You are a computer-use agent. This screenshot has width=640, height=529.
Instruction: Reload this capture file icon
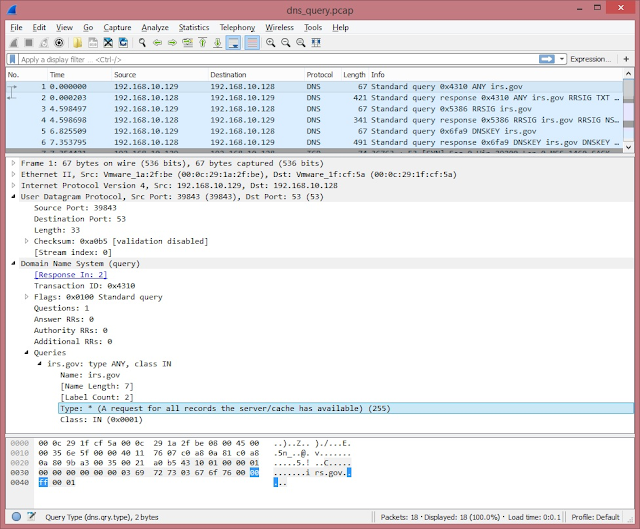tap(123, 42)
